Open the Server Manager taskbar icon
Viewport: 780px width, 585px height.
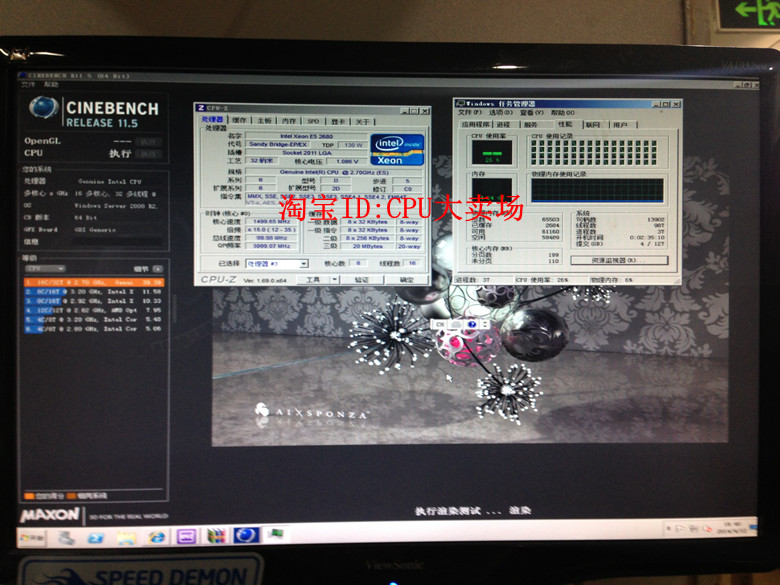click(x=65, y=538)
